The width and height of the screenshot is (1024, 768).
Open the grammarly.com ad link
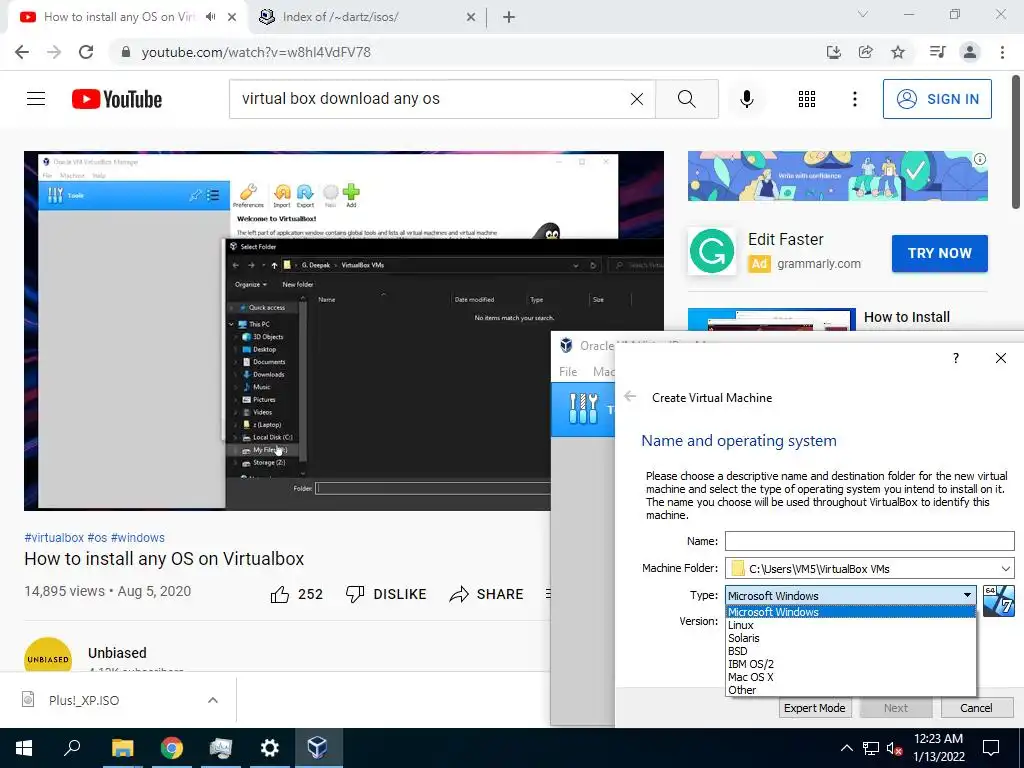818,264
